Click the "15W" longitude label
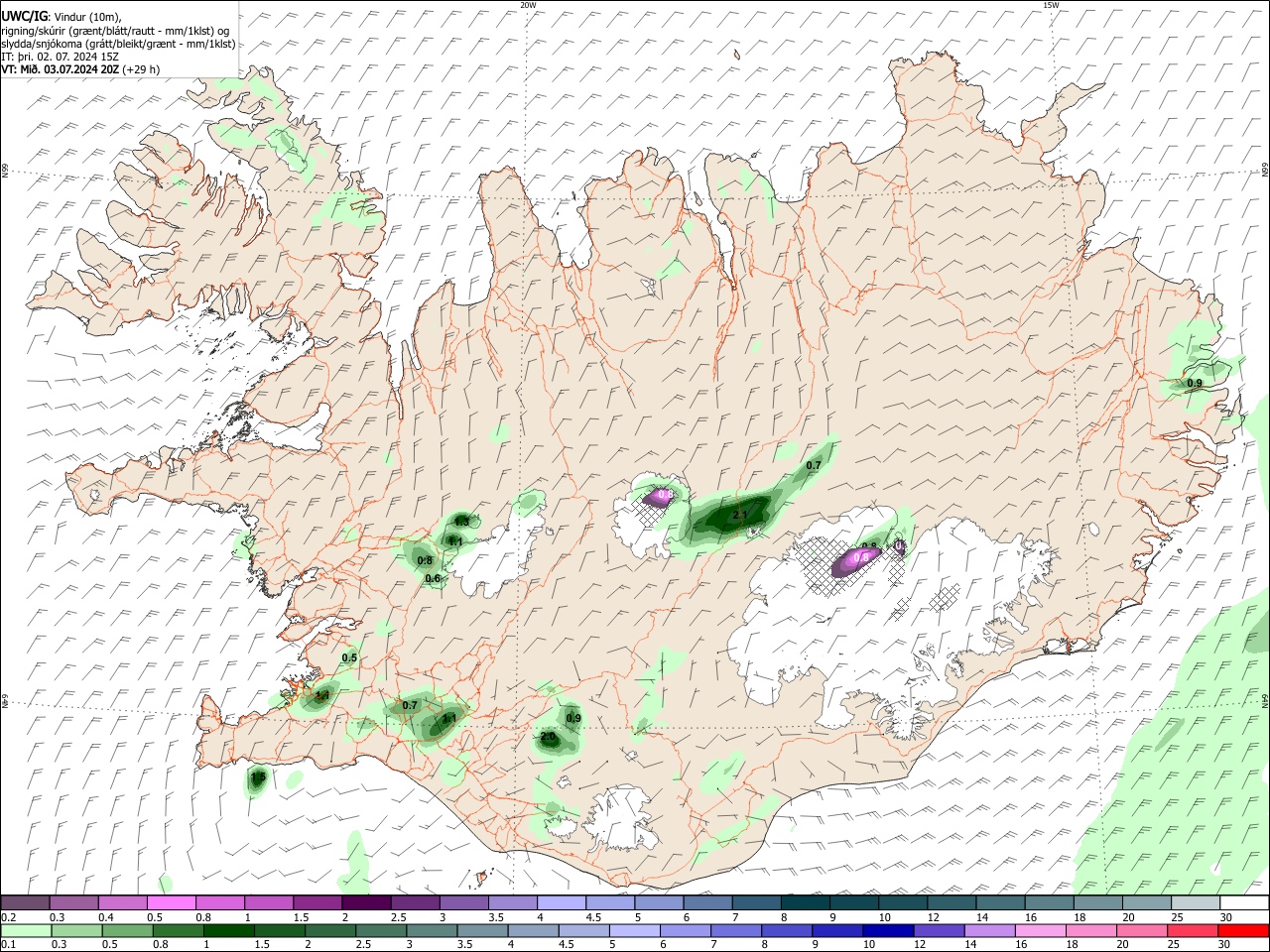The image size is (1270, 952). pos(1051,5)
